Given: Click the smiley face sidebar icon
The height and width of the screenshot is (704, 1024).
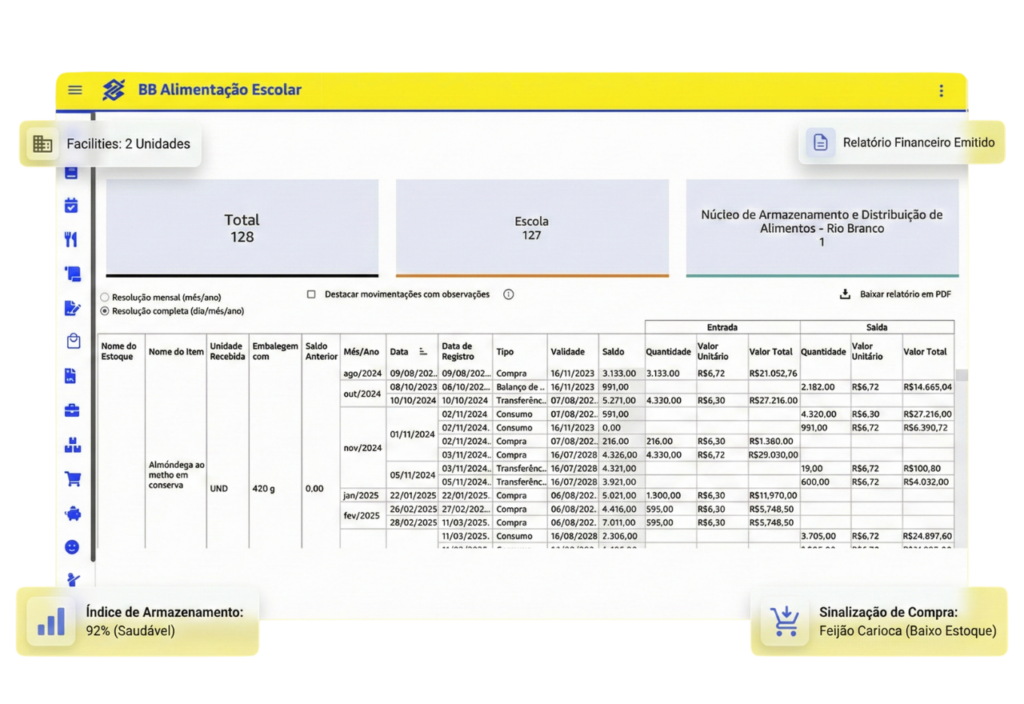Looking at the screenshot, I should pyautogui.click(x=72, y=547).
